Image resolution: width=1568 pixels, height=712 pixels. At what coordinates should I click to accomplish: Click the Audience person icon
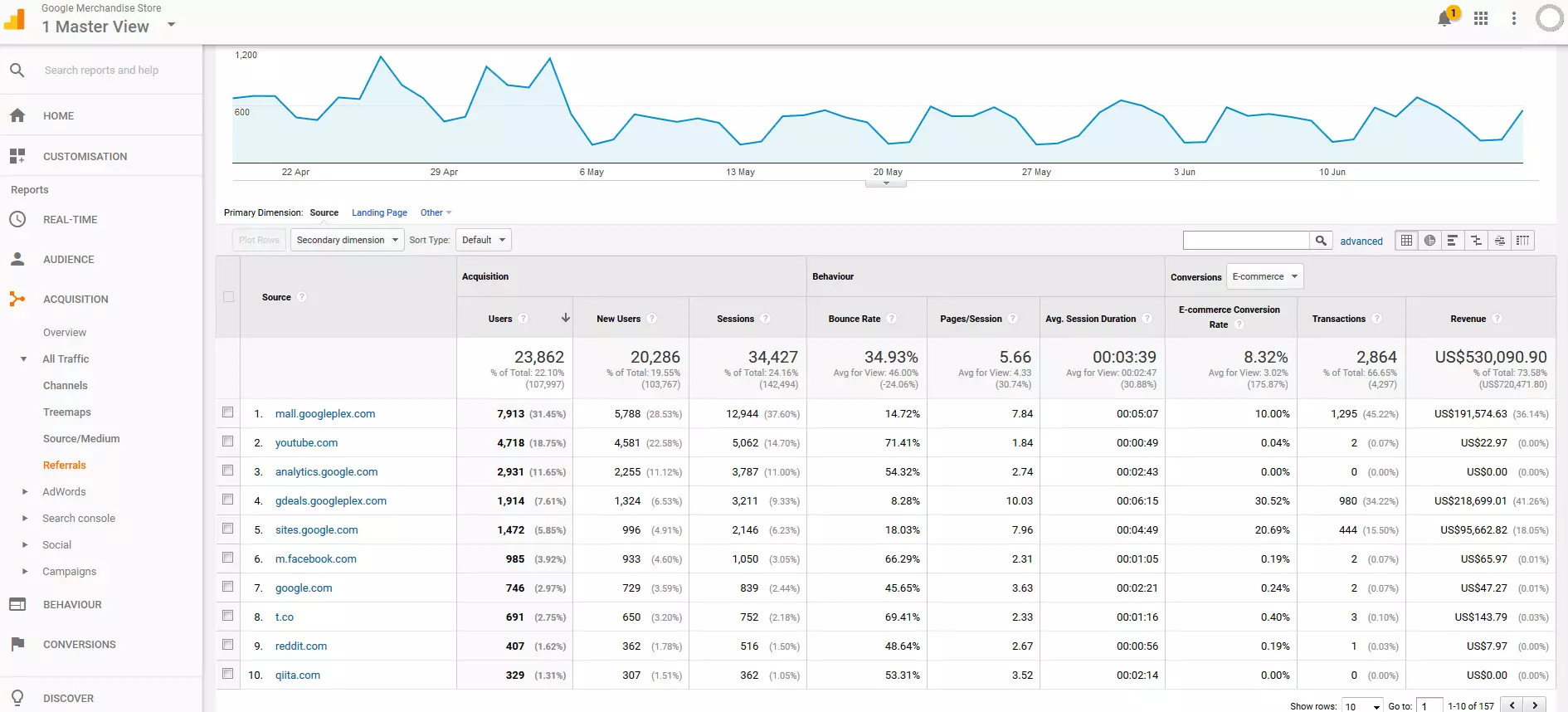click(x=17, y=259)
